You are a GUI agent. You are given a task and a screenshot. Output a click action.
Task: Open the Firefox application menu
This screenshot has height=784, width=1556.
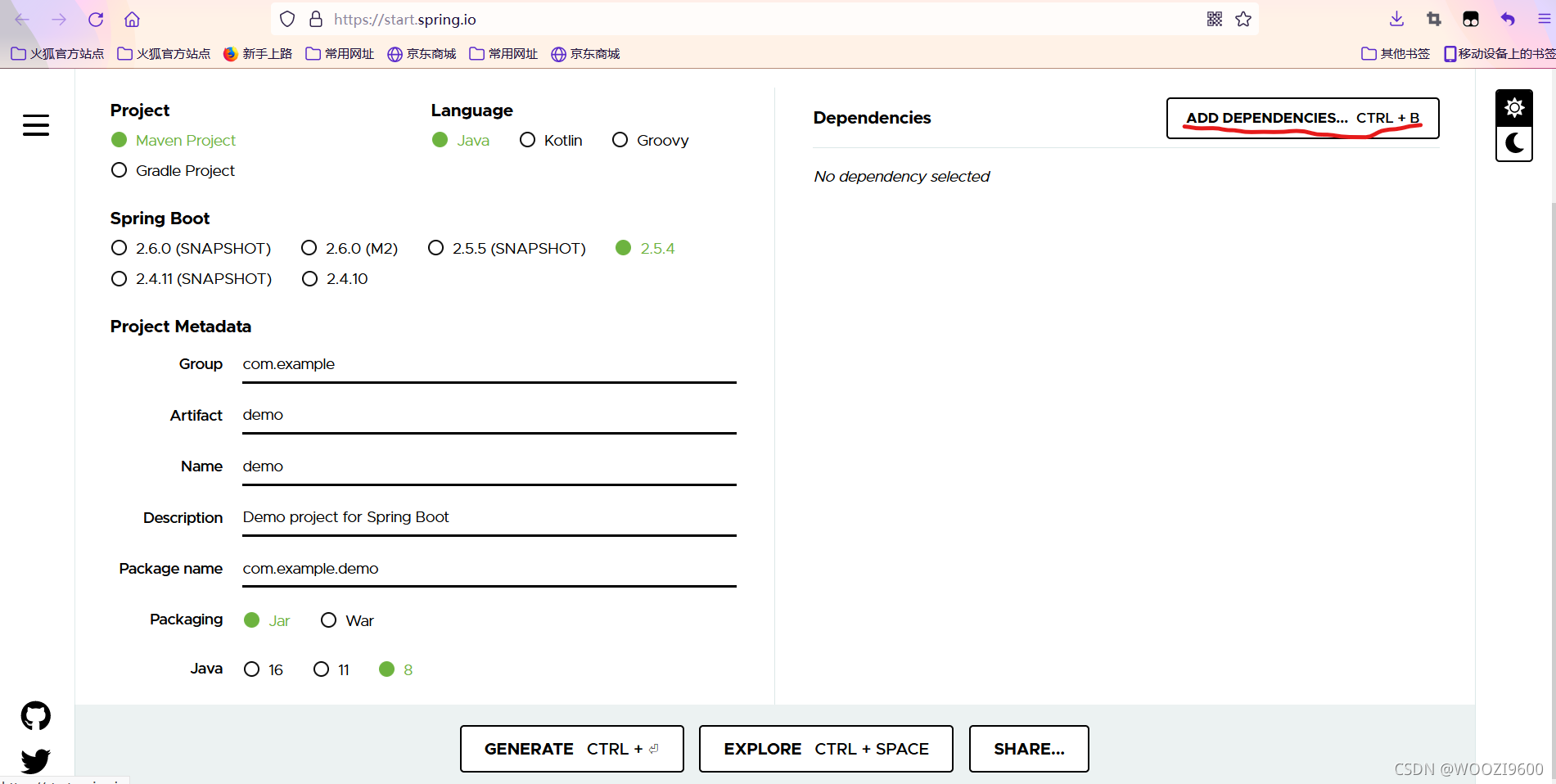(1544, 19)
